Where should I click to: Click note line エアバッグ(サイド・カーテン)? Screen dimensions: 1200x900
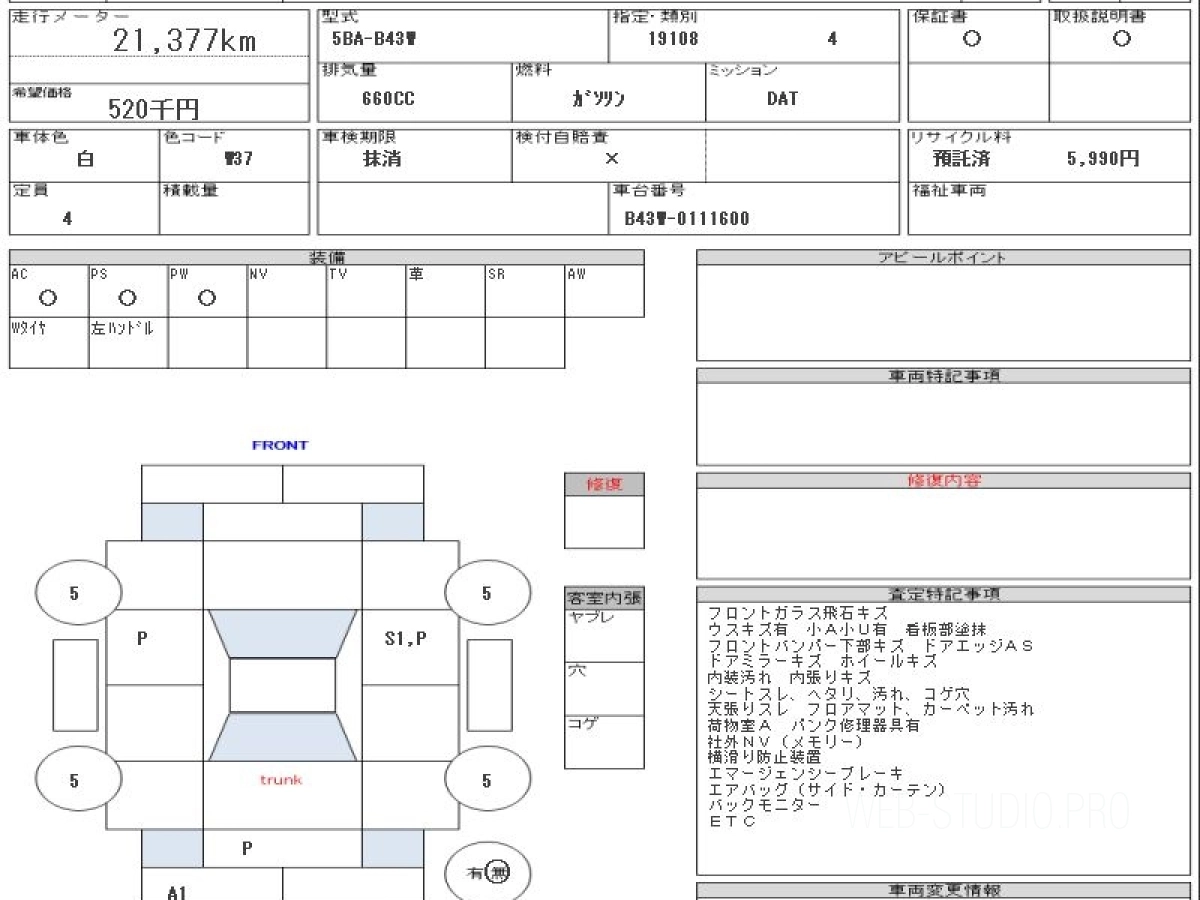[x=826, y=789]
